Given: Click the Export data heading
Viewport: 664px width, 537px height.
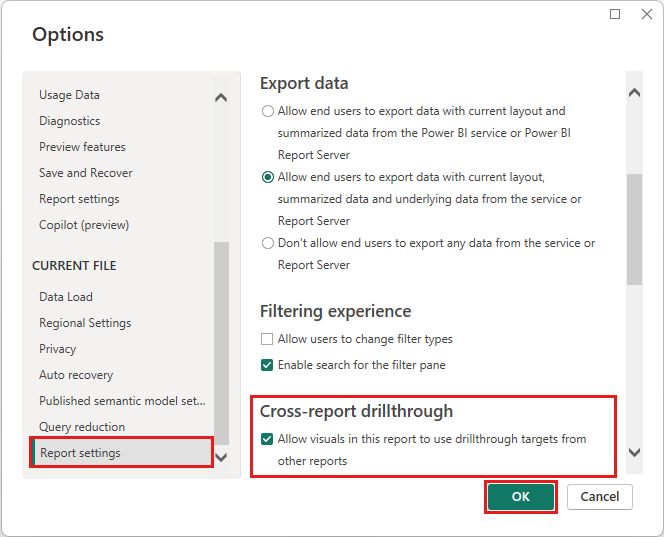Looking at the screenshot, I should (x=304, y=83).
